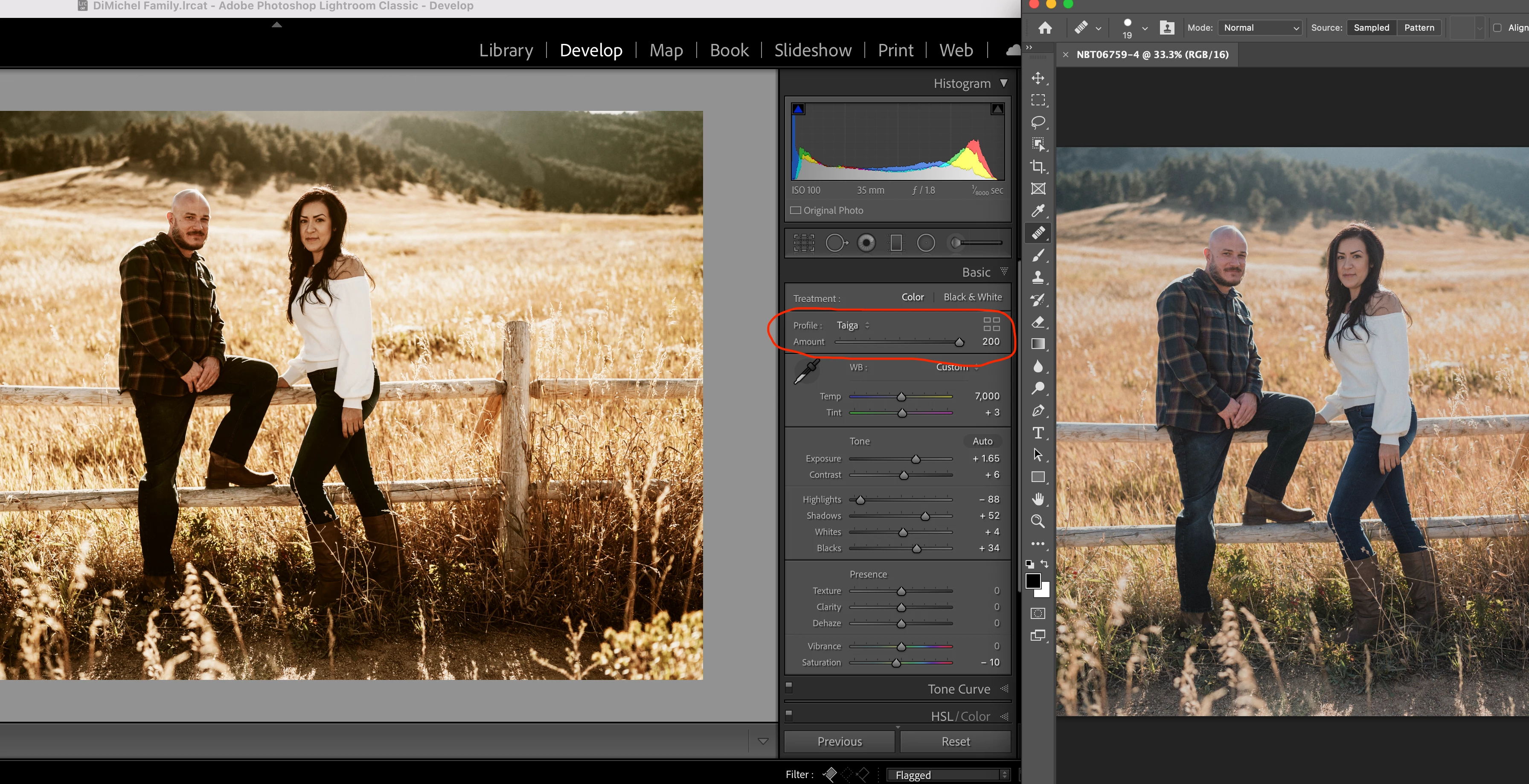
Task: Click the Lightroom crop overlay tool
Action: click(804, 243)
